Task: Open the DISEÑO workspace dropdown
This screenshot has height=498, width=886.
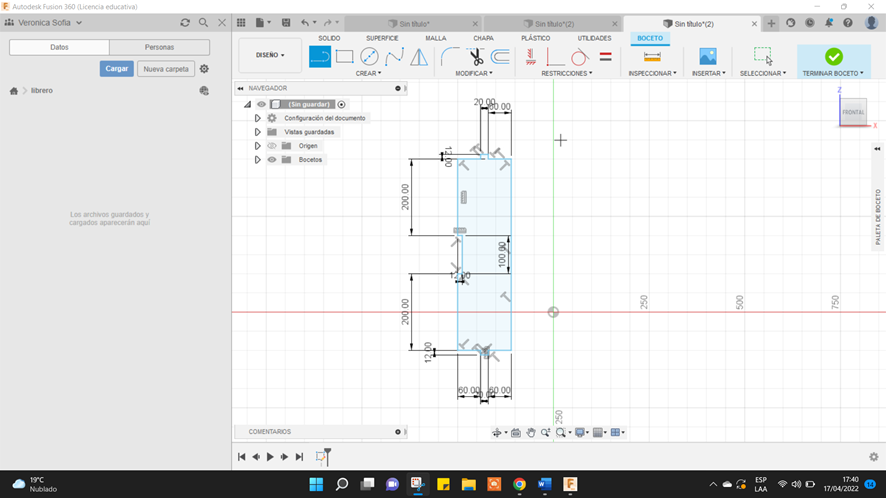Action: tap(270, 56)
